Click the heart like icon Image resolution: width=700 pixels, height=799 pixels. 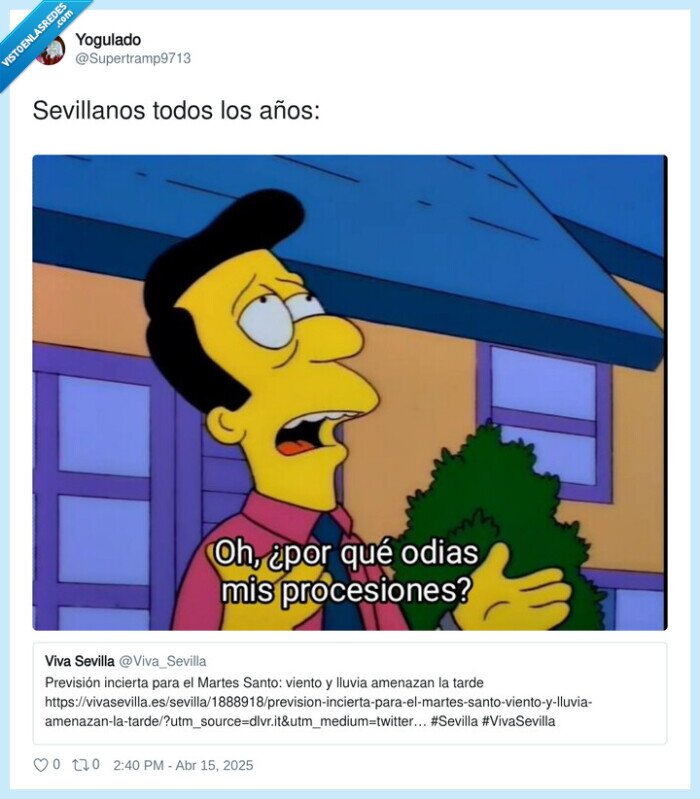coord(40,765)
